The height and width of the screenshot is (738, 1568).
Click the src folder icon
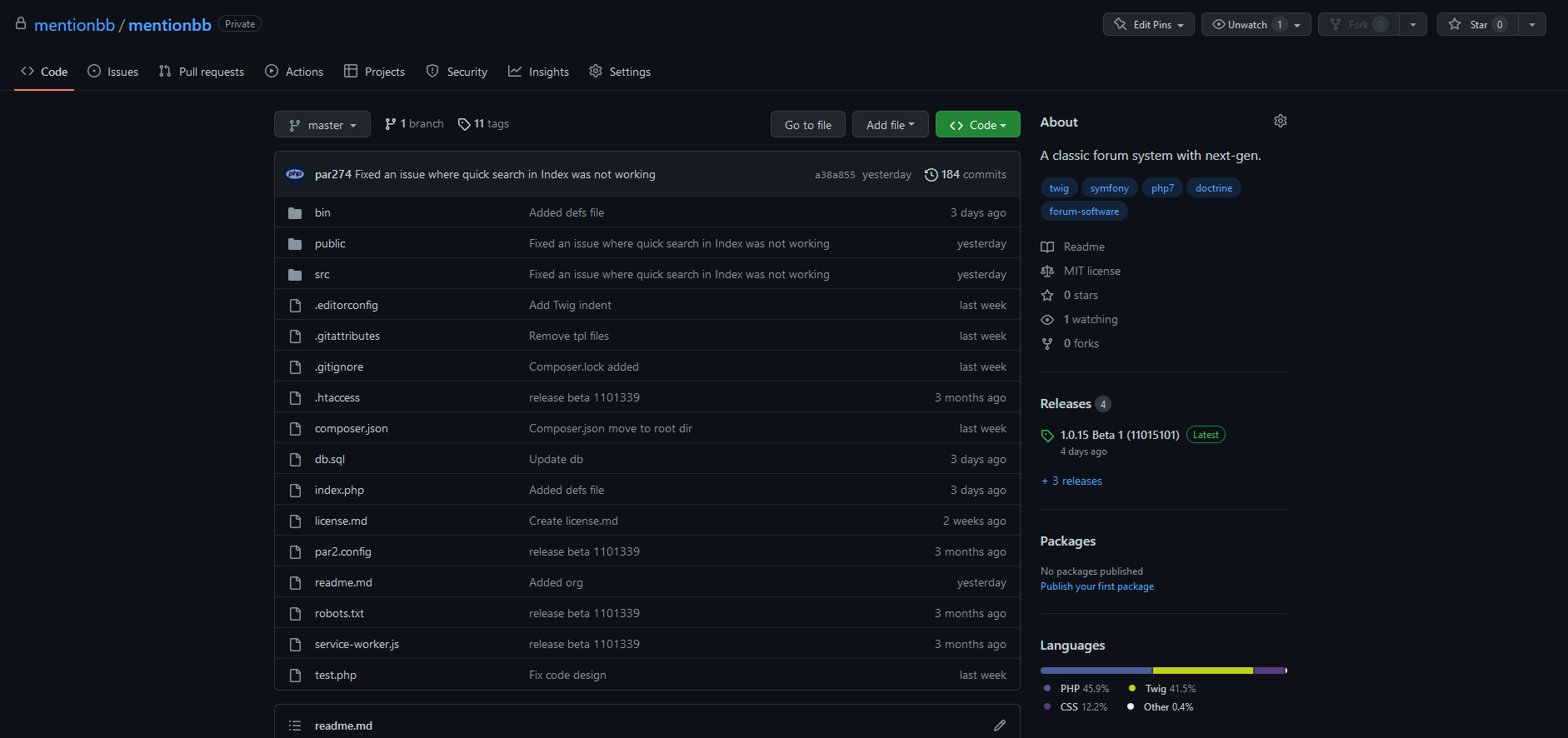tap(295, 275)
